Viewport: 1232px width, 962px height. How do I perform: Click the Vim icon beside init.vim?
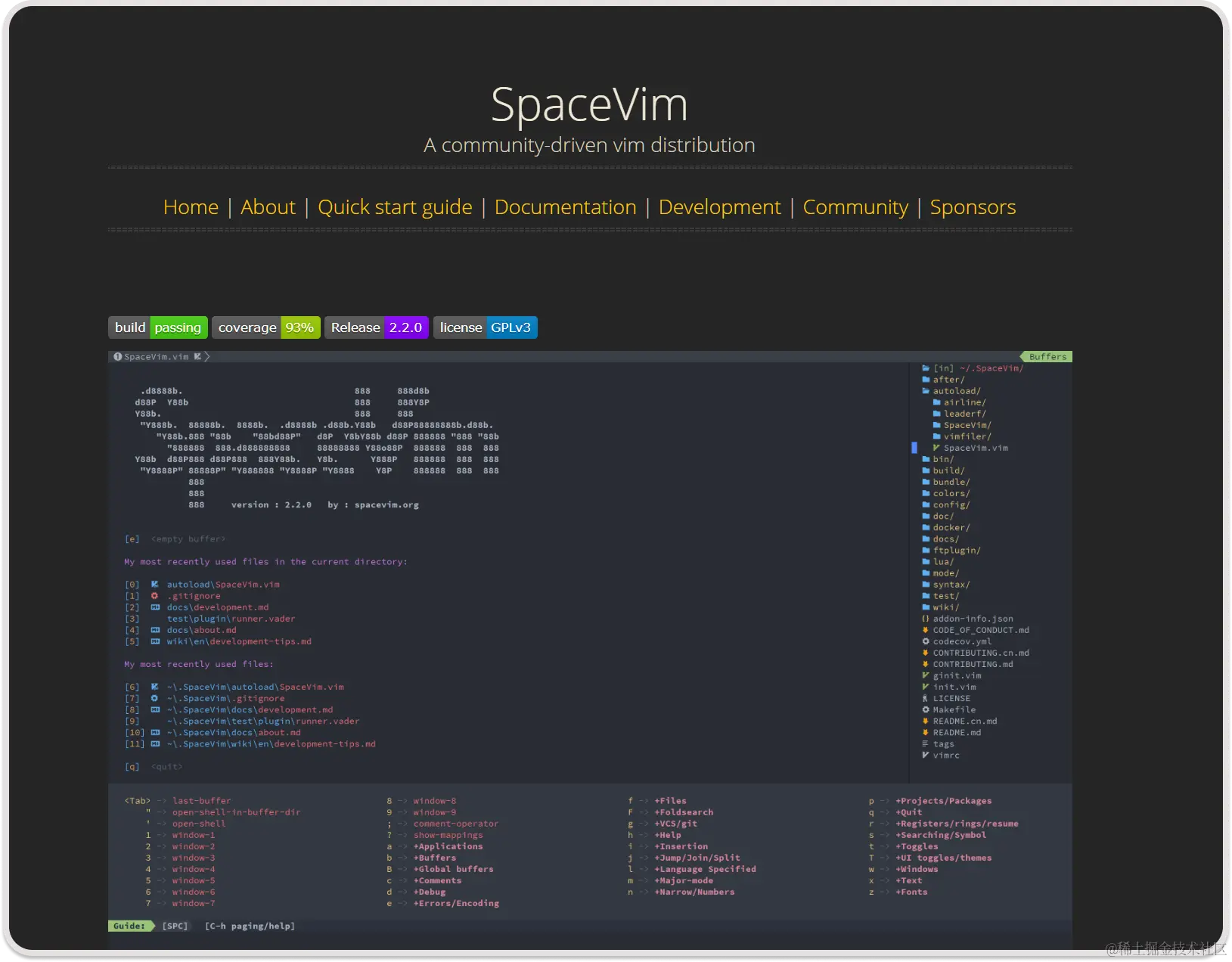(x=926, y=687)
